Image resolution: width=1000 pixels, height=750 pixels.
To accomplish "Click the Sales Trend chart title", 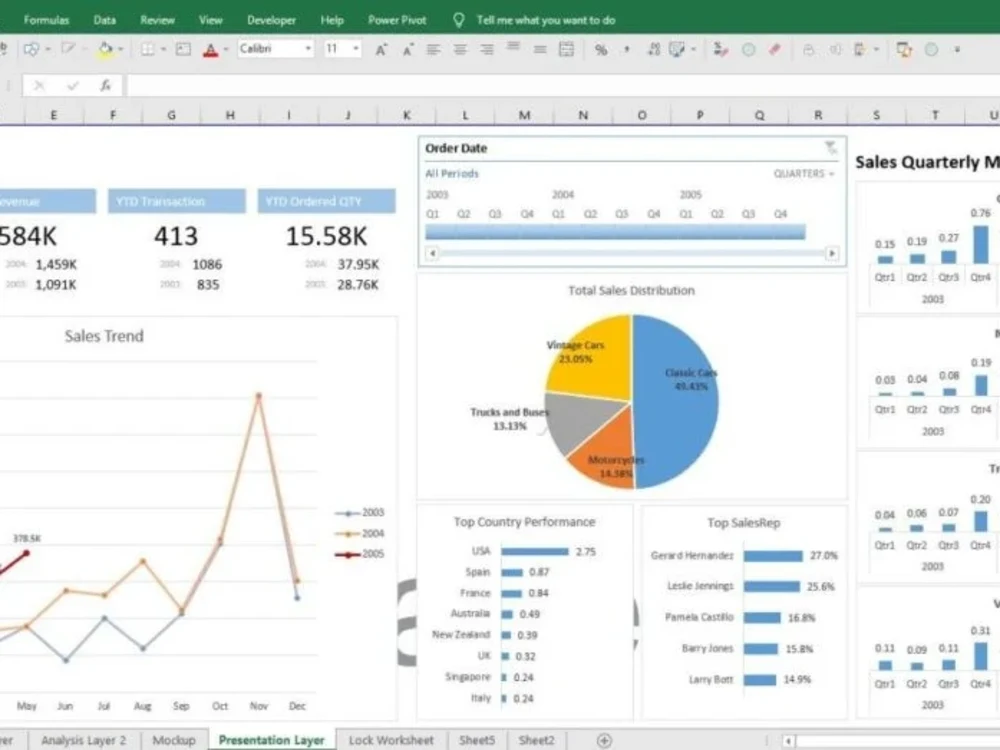I will [x=104, y=336].
